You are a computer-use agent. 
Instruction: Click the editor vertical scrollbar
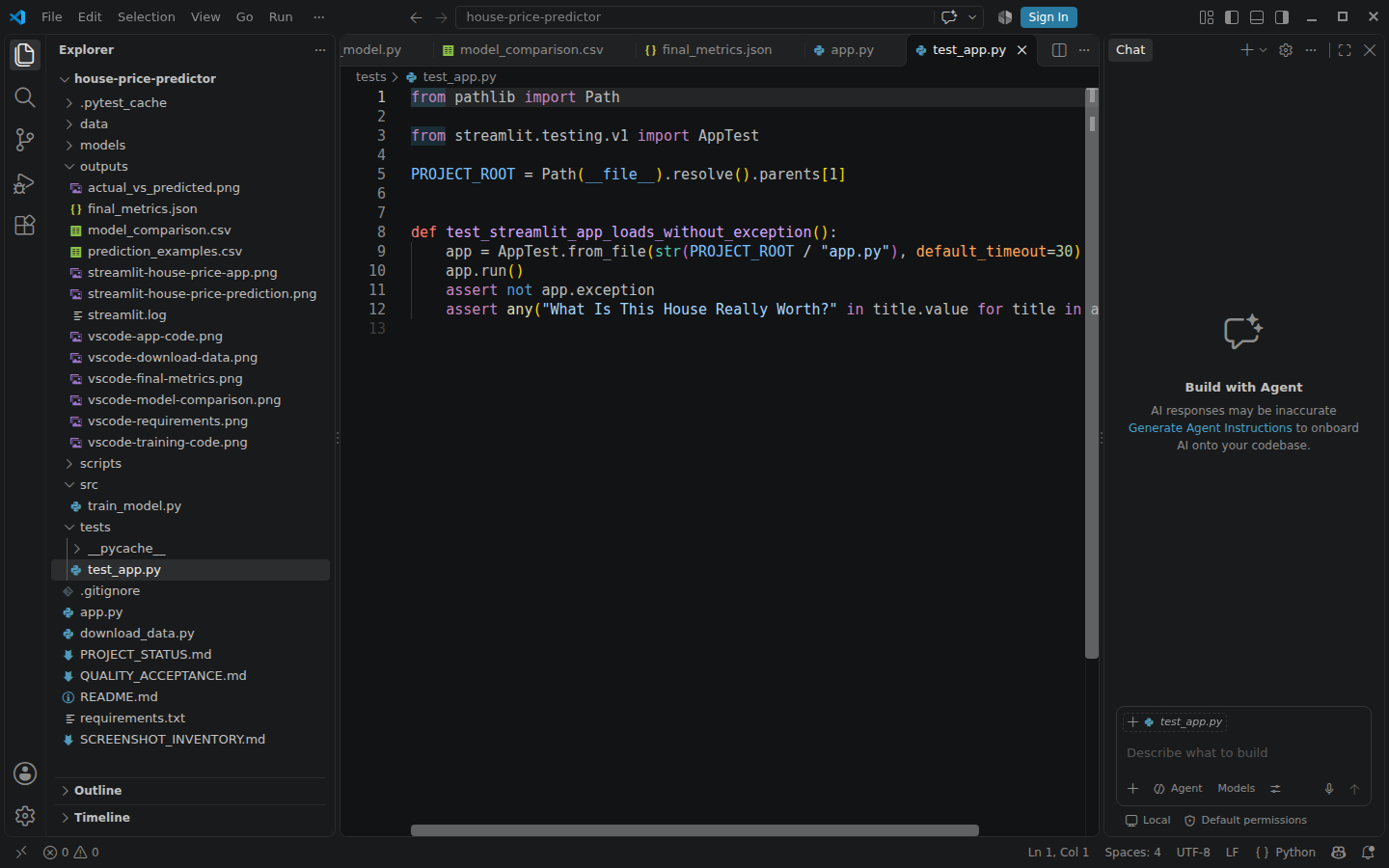point(1092,373)
